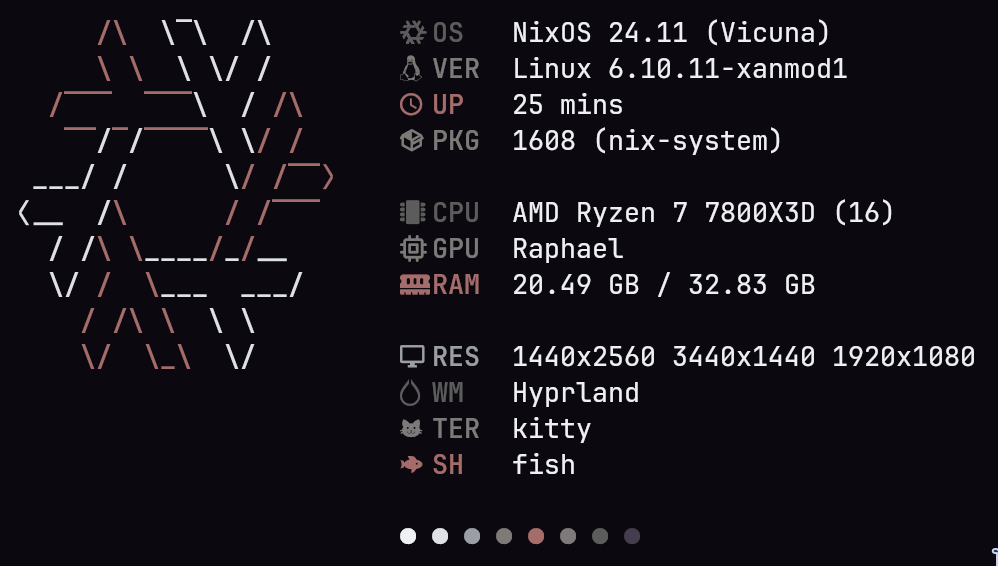Click the text '1608 (nix-system)'

647,141
